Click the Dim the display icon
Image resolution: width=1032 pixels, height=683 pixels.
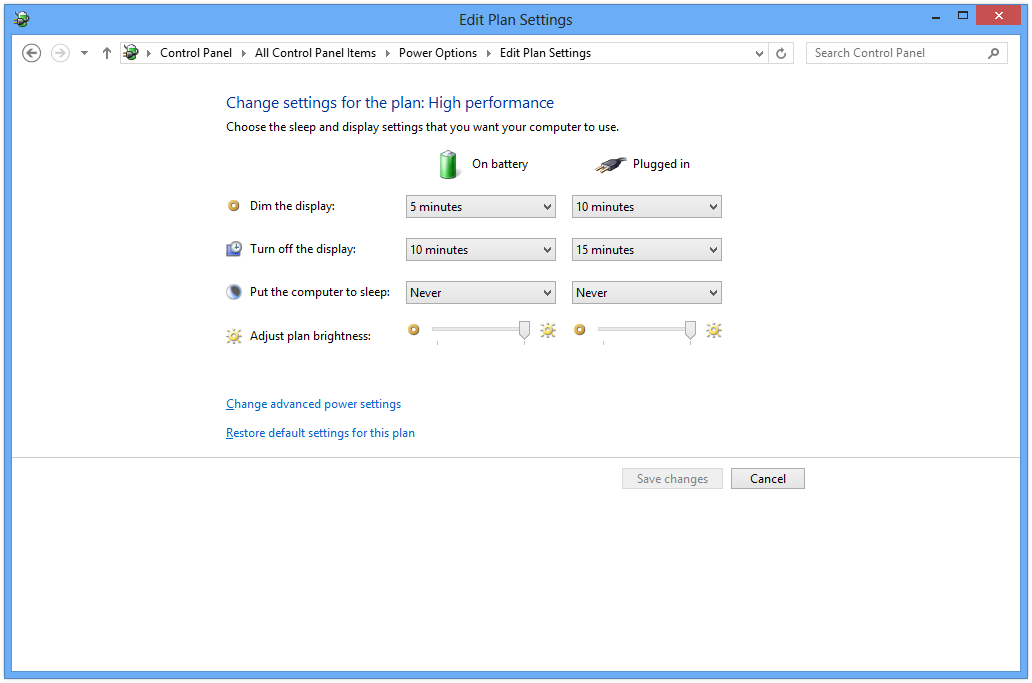click(x=234, y=206)
